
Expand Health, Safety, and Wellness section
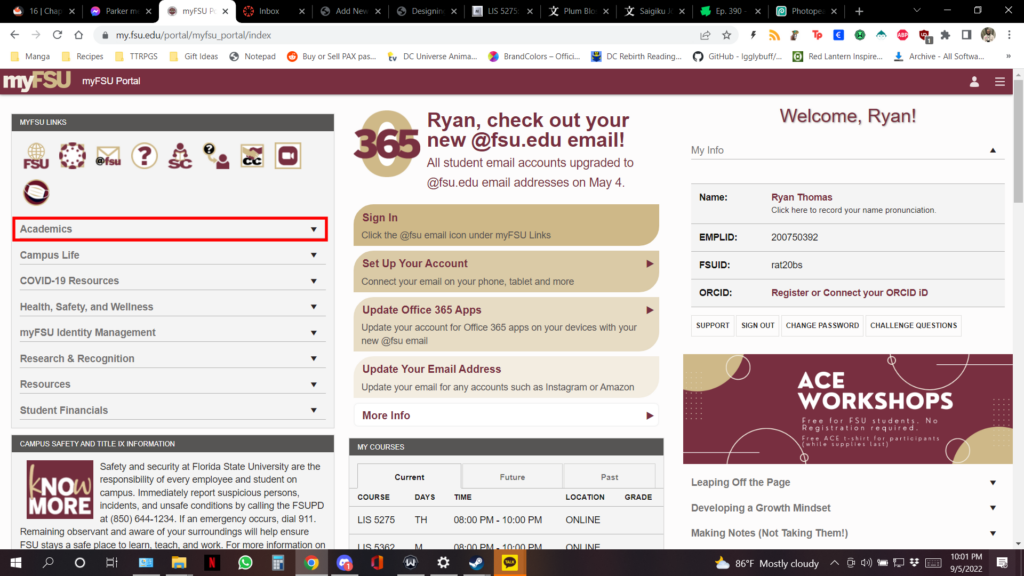(170, 307)
